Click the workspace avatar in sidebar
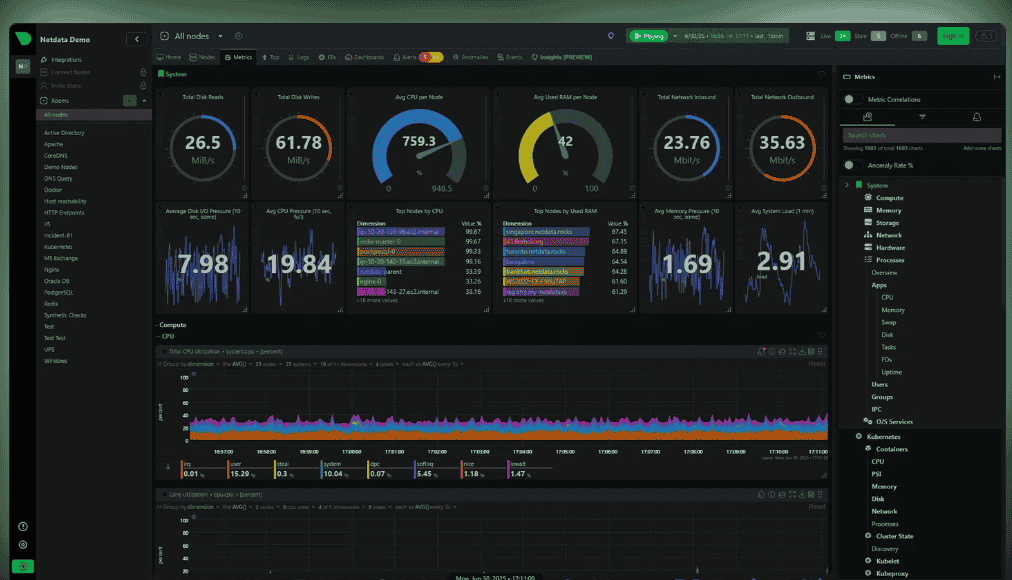This screenshot has width=1012, height=580. pos(23,66)
